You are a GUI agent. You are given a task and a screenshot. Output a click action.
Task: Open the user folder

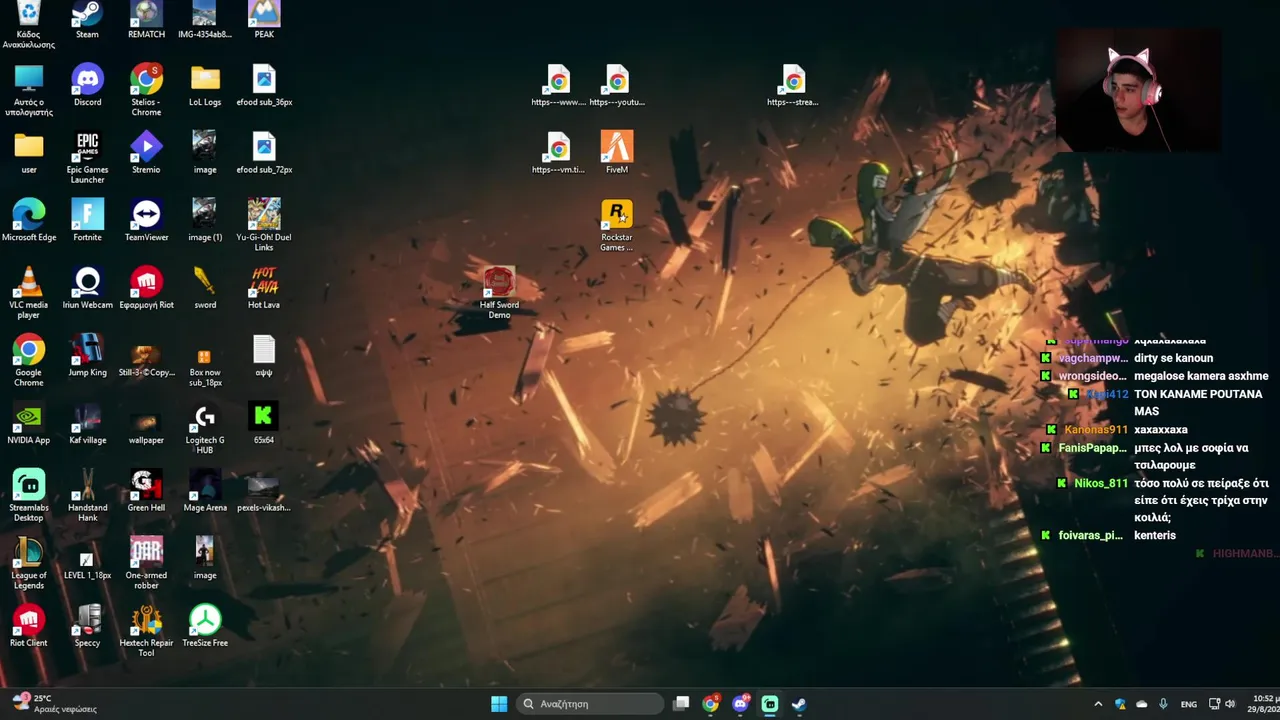[x=29, y=152]
